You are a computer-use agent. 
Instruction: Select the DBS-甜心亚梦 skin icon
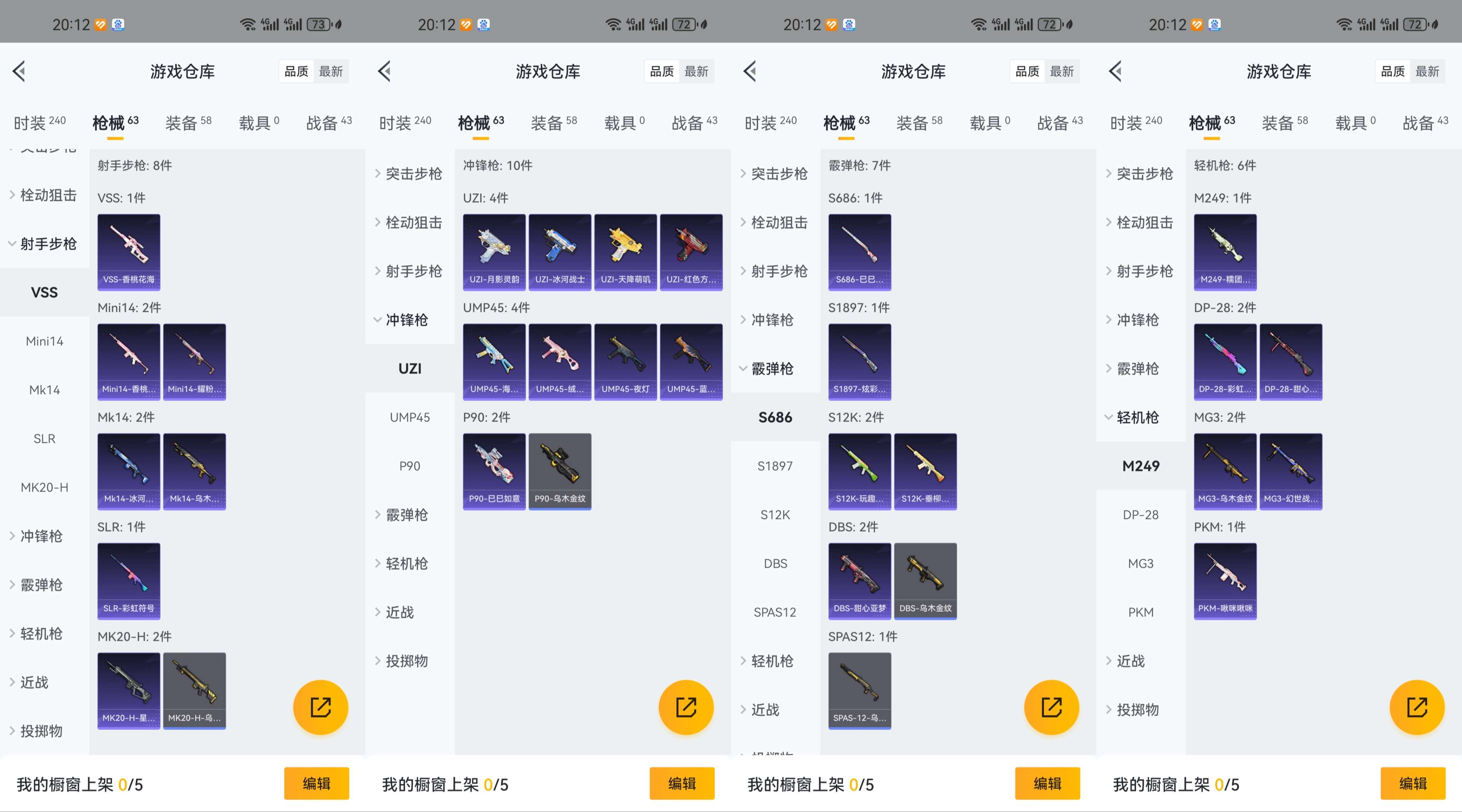tap(860, 581)
